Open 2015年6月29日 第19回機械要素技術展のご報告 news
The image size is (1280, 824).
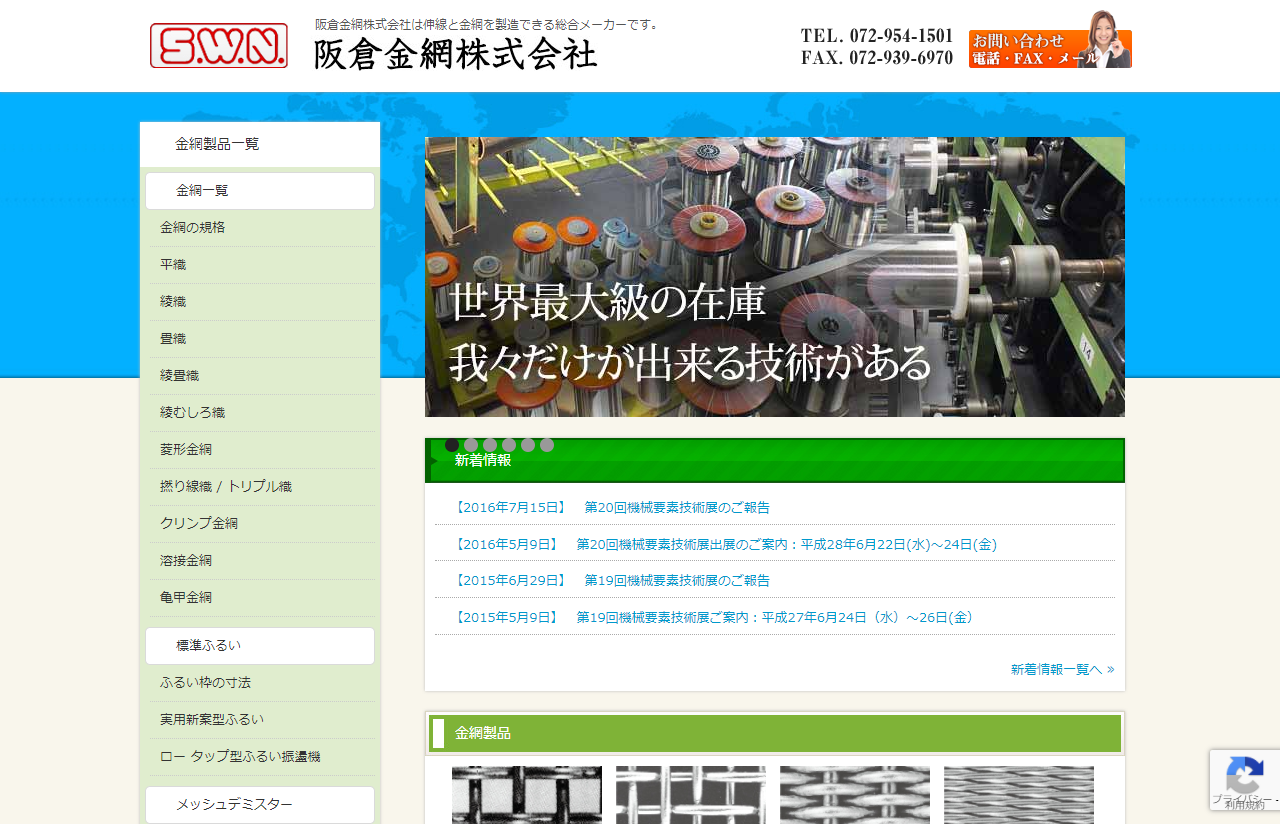pyautogui.click(x=611, y=581)
